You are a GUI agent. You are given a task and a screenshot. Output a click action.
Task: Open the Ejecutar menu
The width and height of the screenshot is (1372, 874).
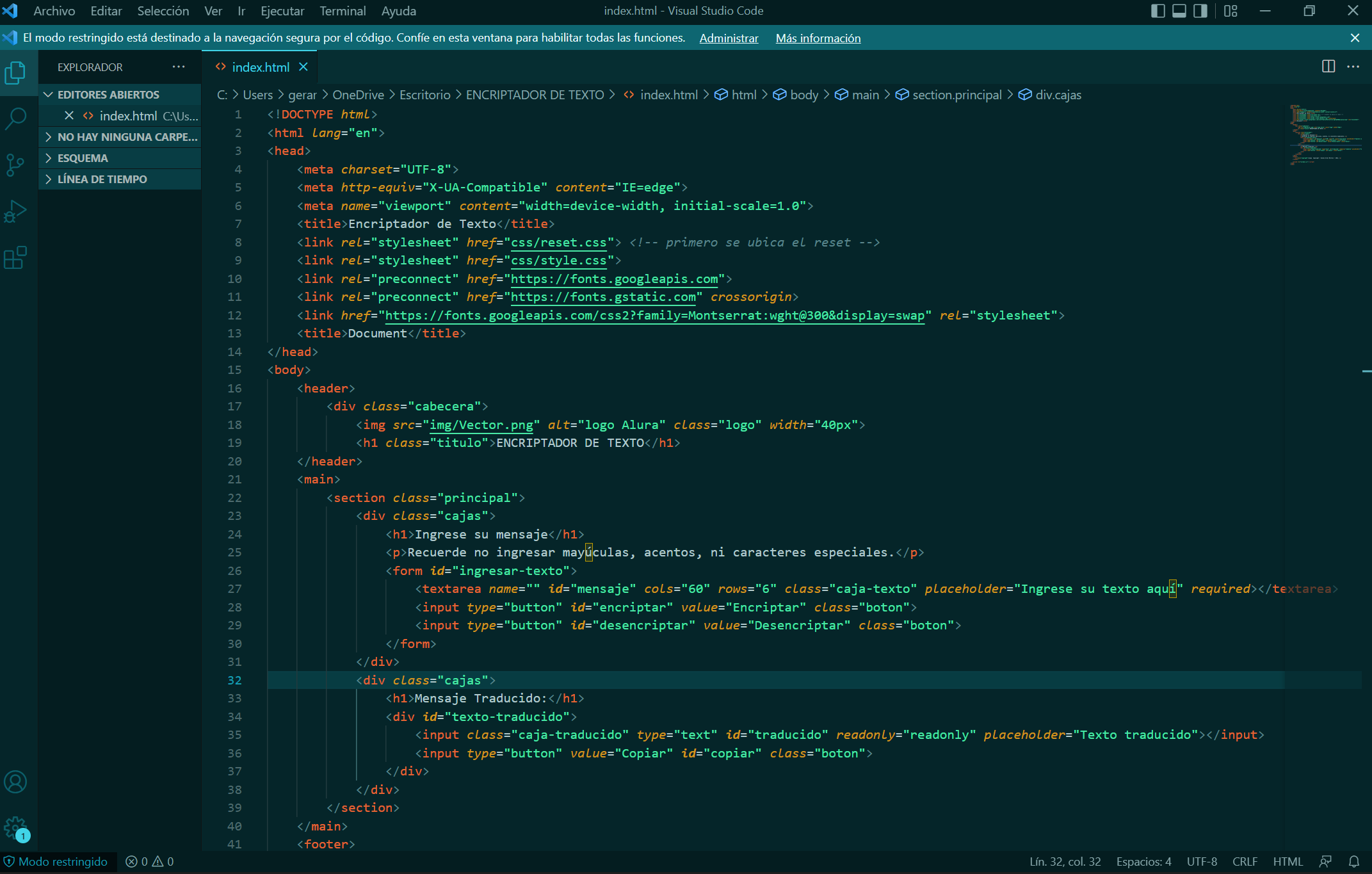click(282, 11)
